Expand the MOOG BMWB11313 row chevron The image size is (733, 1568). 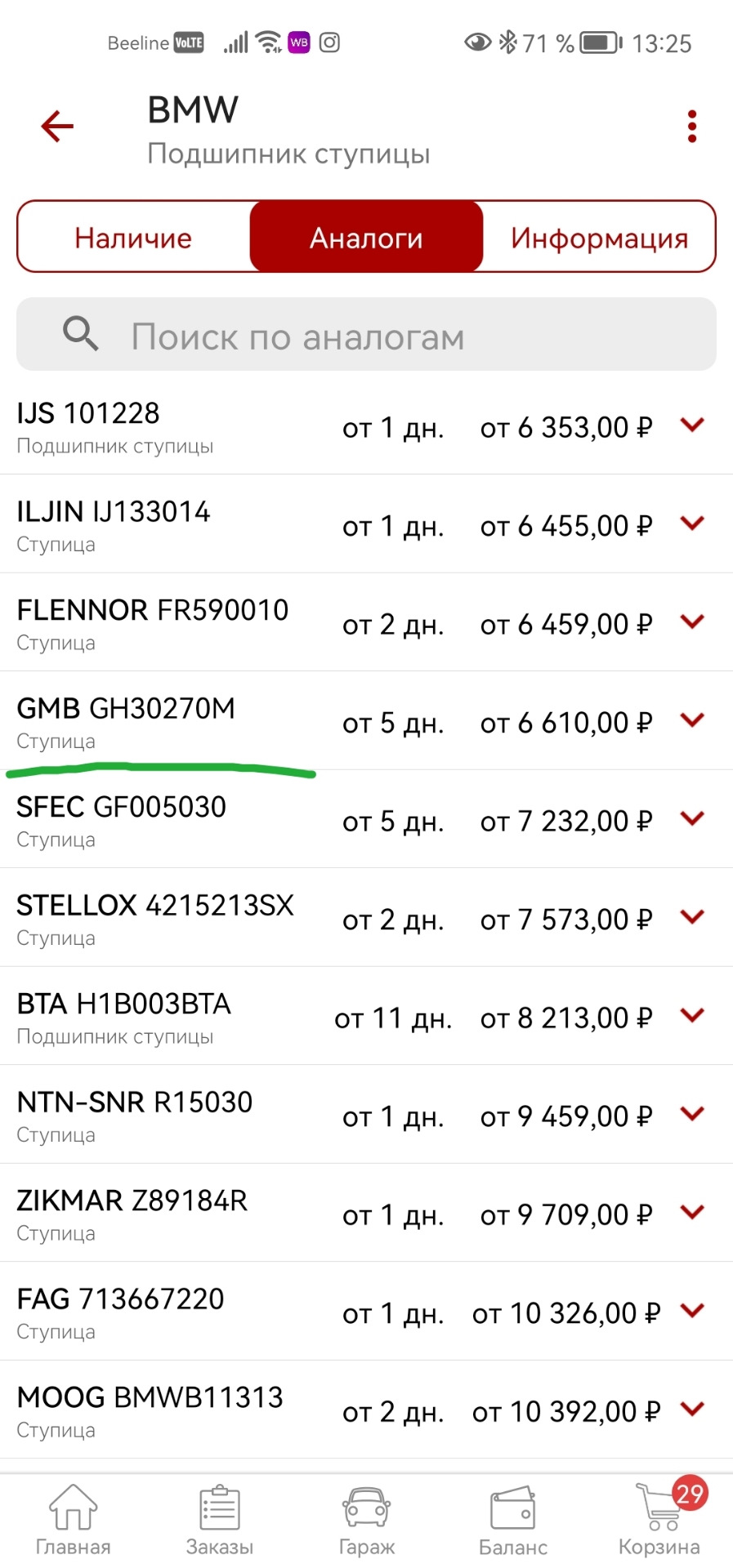(x=692, y=1409)
